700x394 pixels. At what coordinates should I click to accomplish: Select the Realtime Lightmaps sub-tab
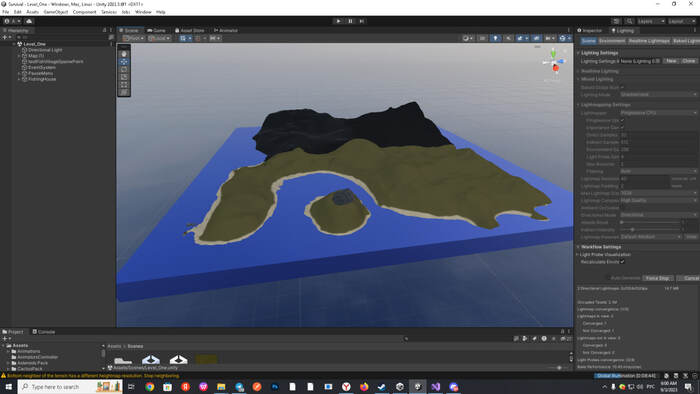[x=649, y=41]
